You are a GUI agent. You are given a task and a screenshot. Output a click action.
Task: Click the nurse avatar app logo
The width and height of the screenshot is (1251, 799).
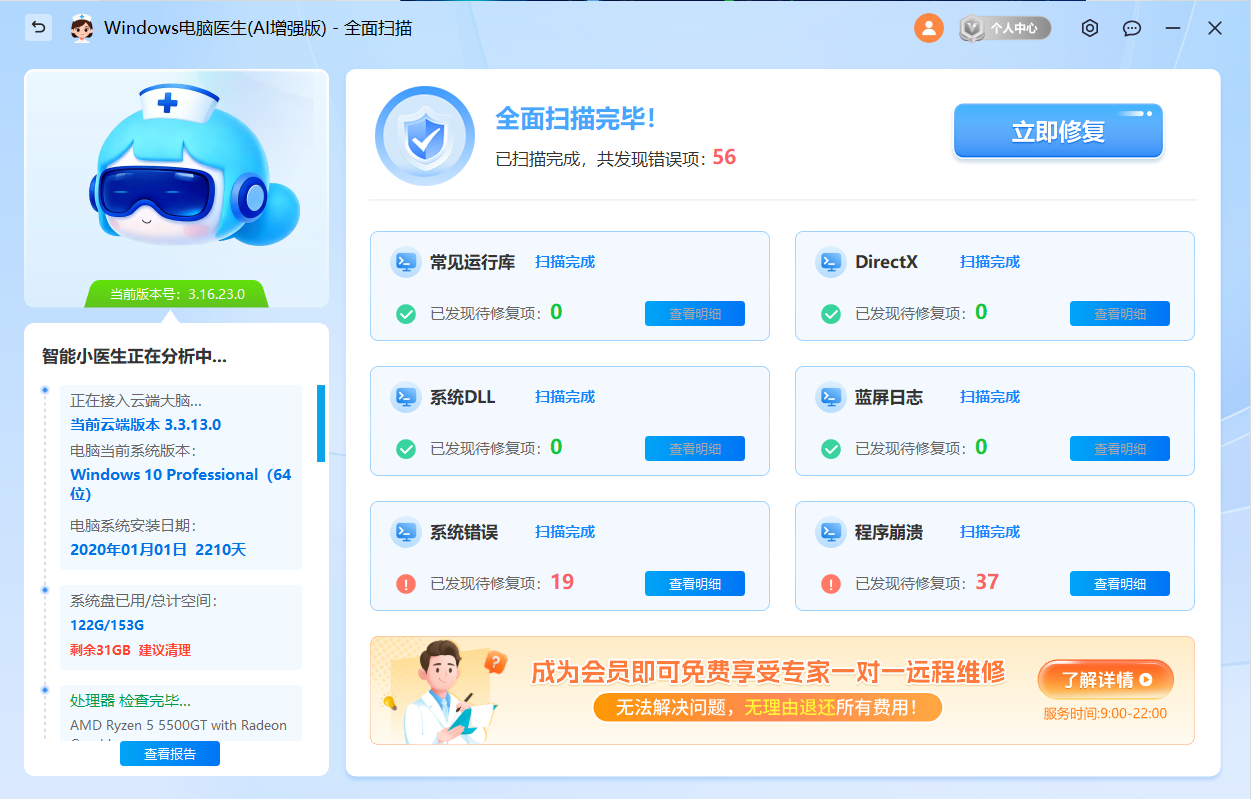(x=81, y=28)
